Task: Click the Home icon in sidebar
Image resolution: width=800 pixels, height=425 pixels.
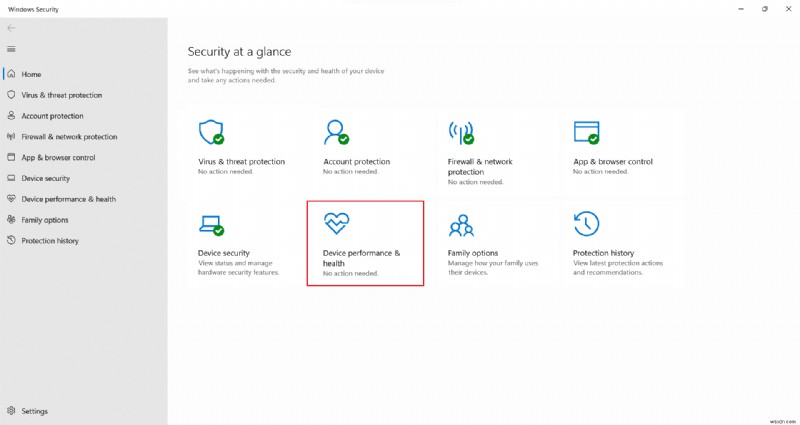Action: click(x=11, y=74)
